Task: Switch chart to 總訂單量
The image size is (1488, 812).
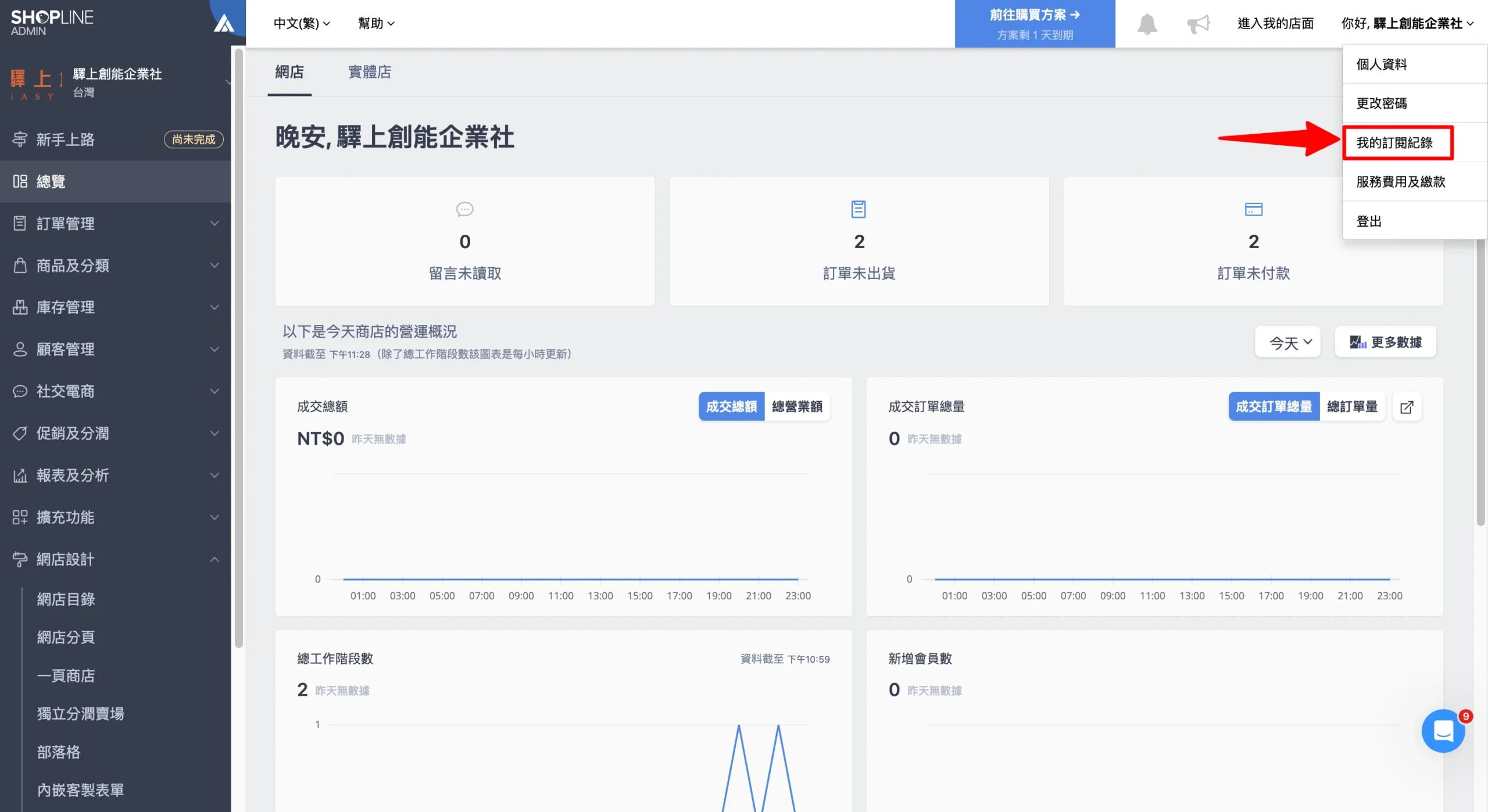Action: click(1352, 407)
